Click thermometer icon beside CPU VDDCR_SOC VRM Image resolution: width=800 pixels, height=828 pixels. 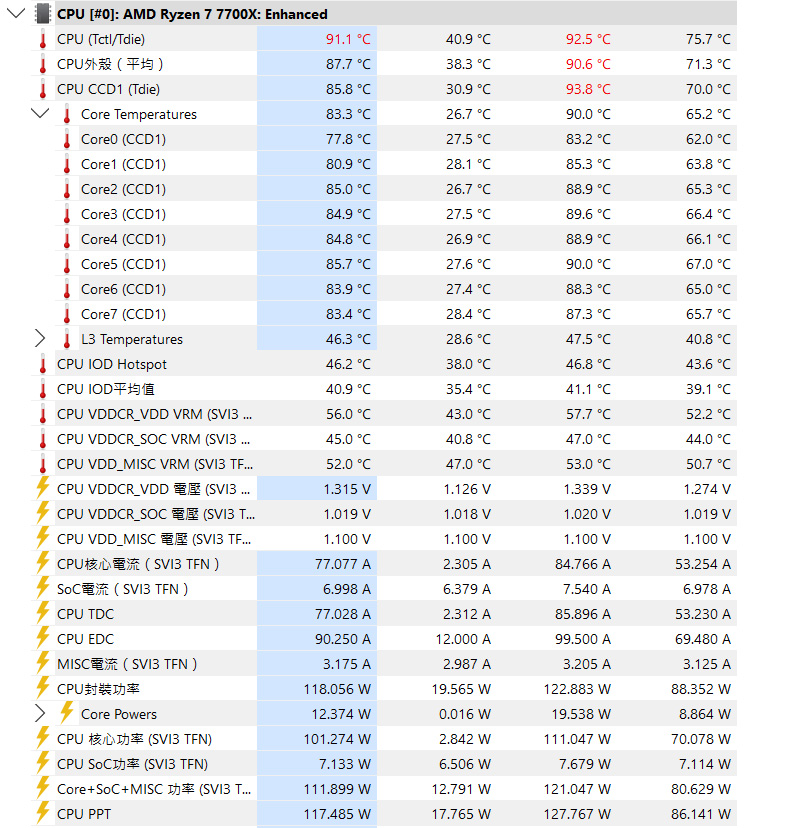(43, 439)
